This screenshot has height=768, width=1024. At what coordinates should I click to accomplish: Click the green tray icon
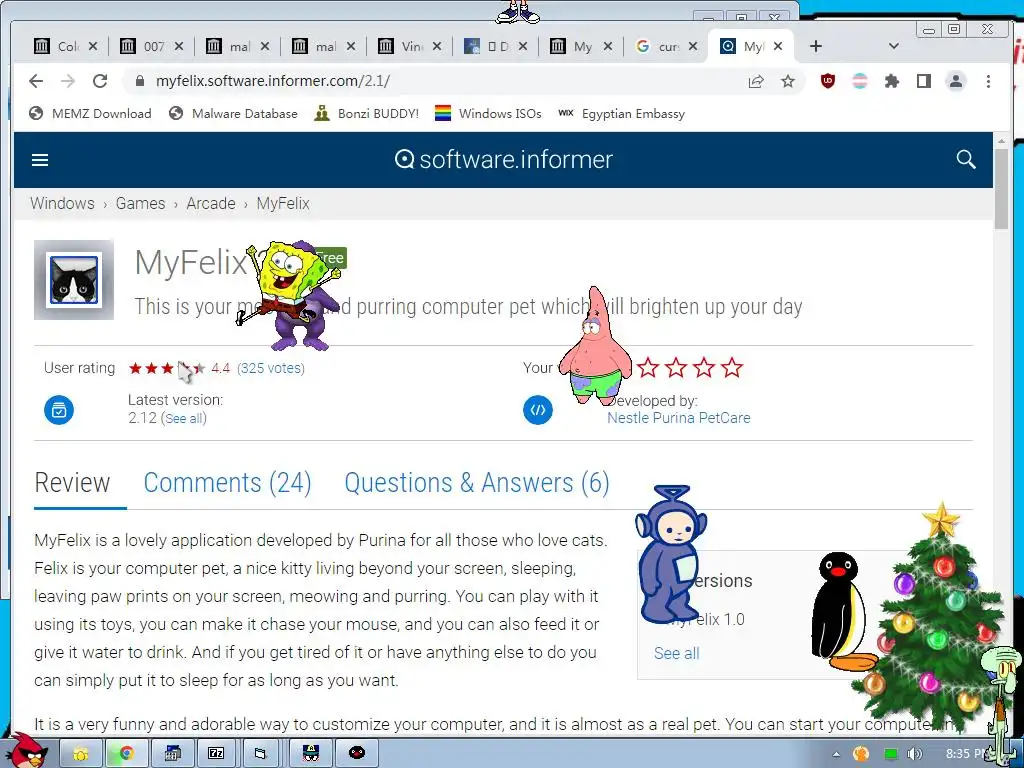click(890, 754)
